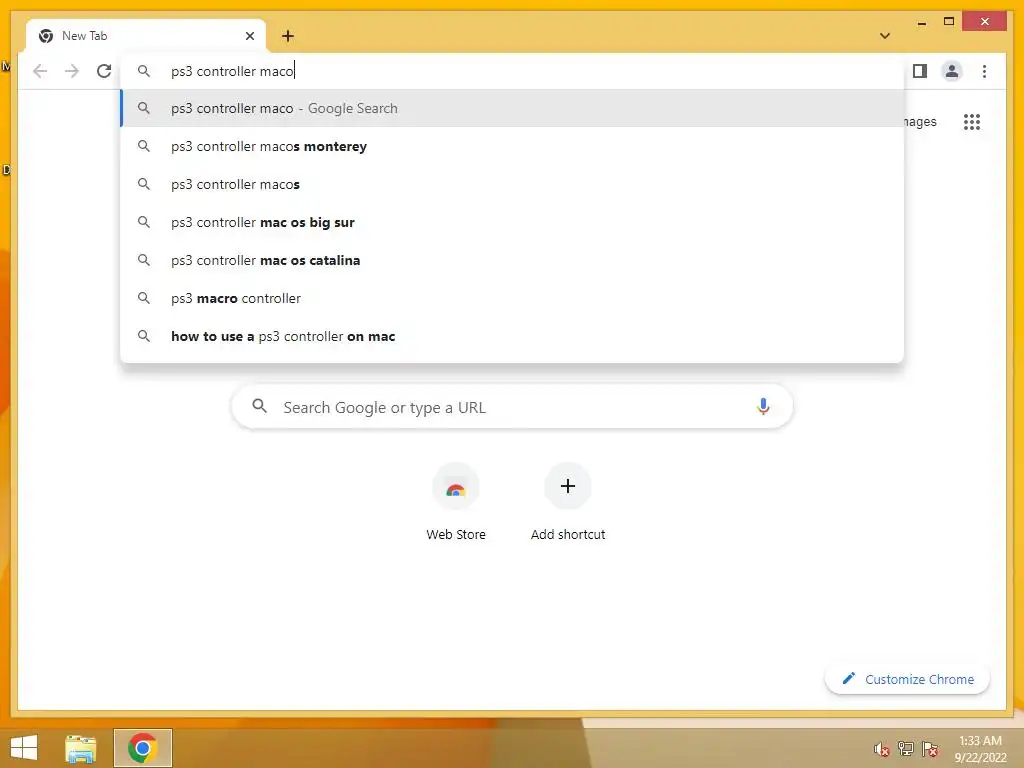
Task: Open the Google apps grid
Action: point(972,121)
